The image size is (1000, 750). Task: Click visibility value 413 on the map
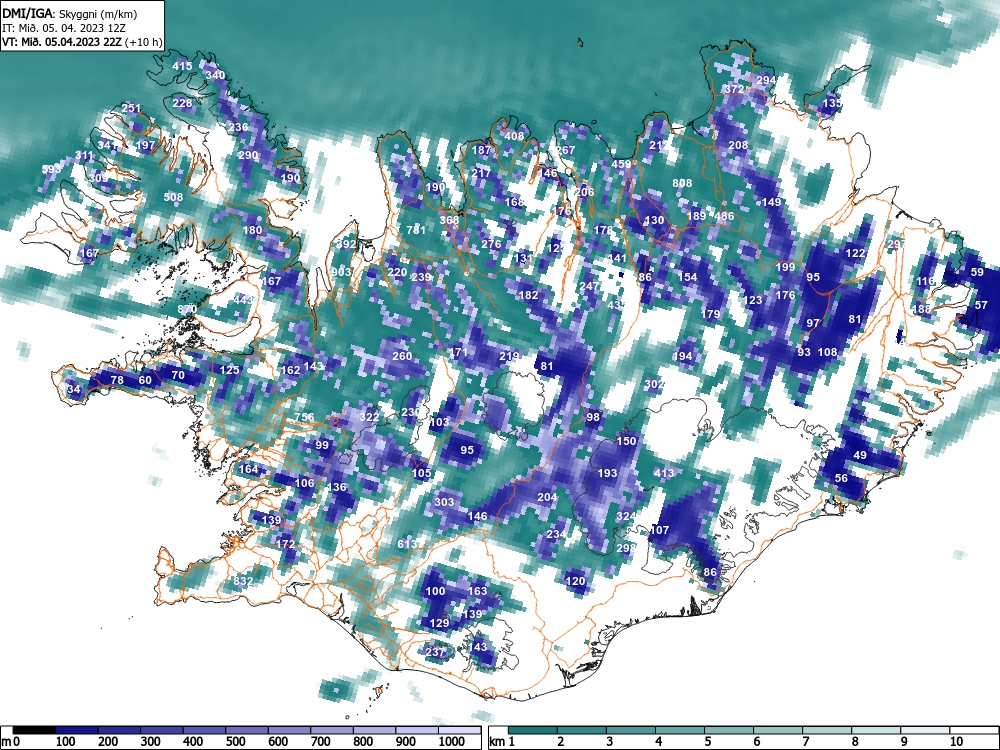click(664, 473)
